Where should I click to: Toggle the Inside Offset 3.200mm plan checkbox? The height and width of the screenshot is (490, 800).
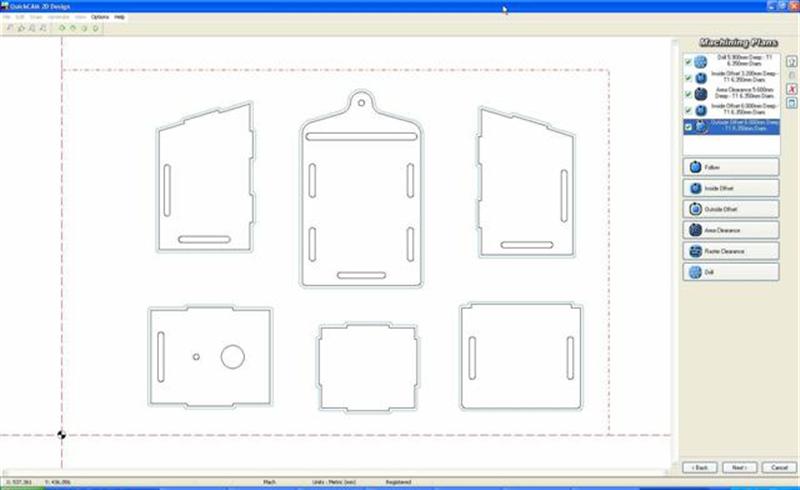(686, 78)
